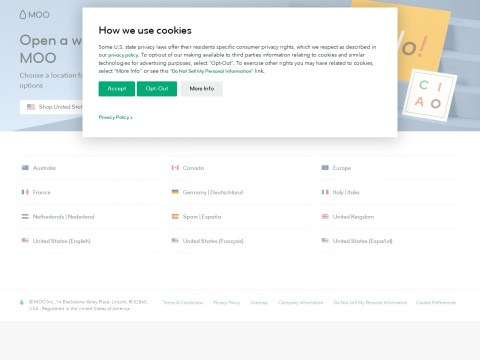Choose United States (Français) store link

pos(213,241)
